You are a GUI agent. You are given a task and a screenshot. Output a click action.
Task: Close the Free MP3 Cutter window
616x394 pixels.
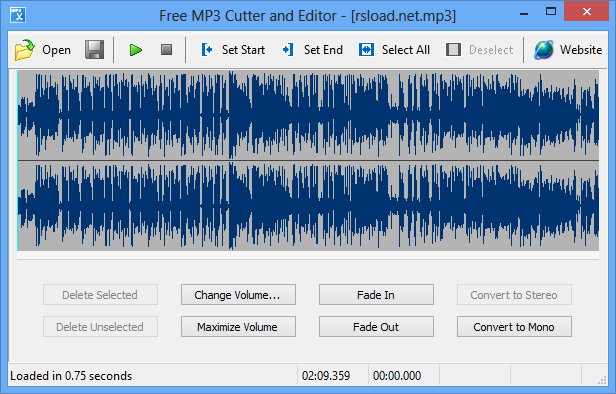[x=587, y=11]
